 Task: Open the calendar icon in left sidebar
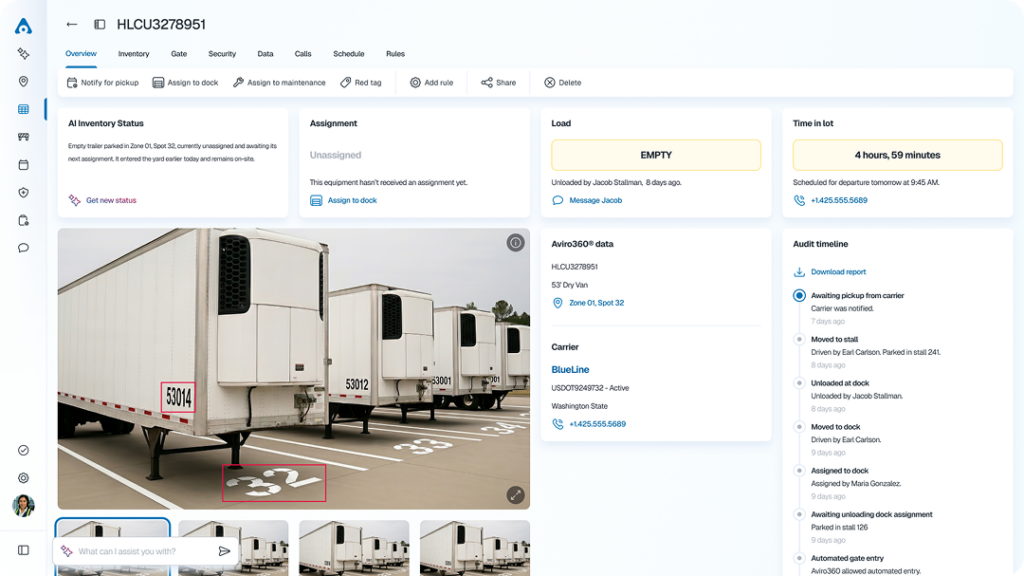(x=23, y=165)
